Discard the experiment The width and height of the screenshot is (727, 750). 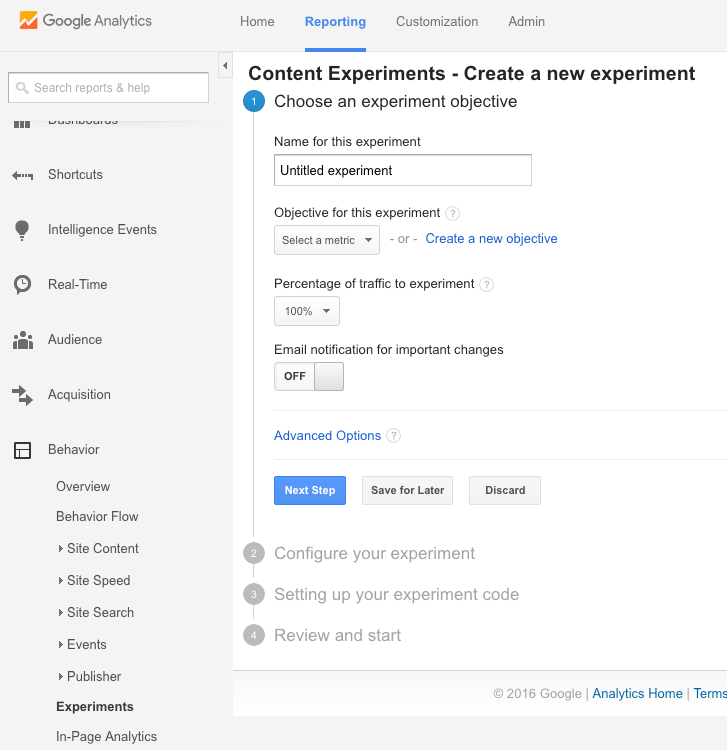[505, 490]
